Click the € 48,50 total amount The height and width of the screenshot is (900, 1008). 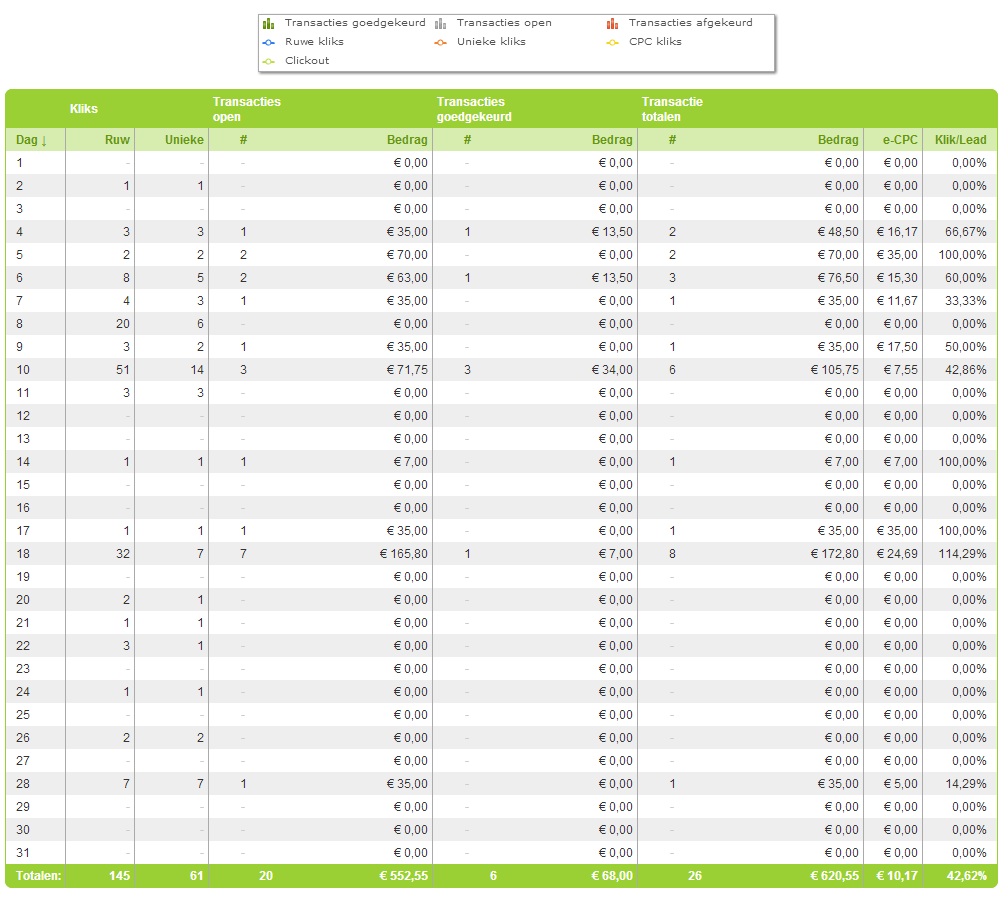click(838, 232)
